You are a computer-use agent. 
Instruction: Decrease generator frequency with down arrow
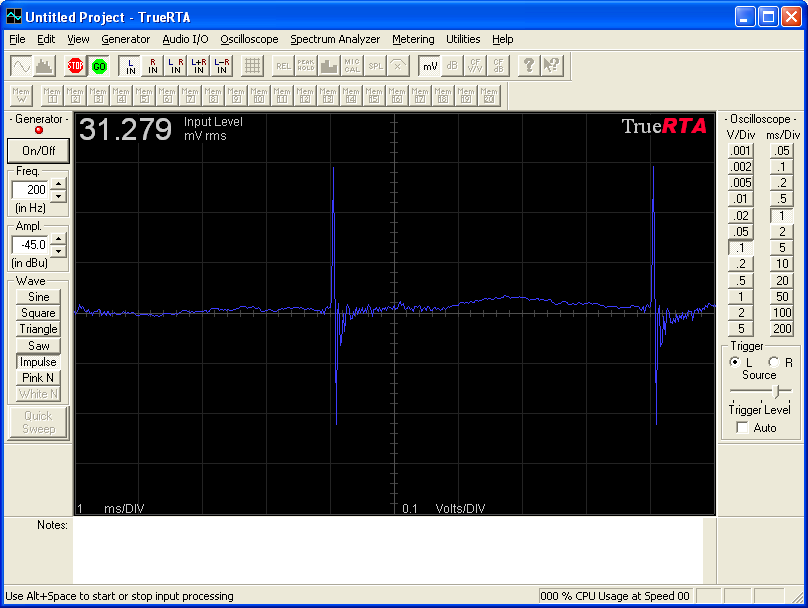click(59, 196)
